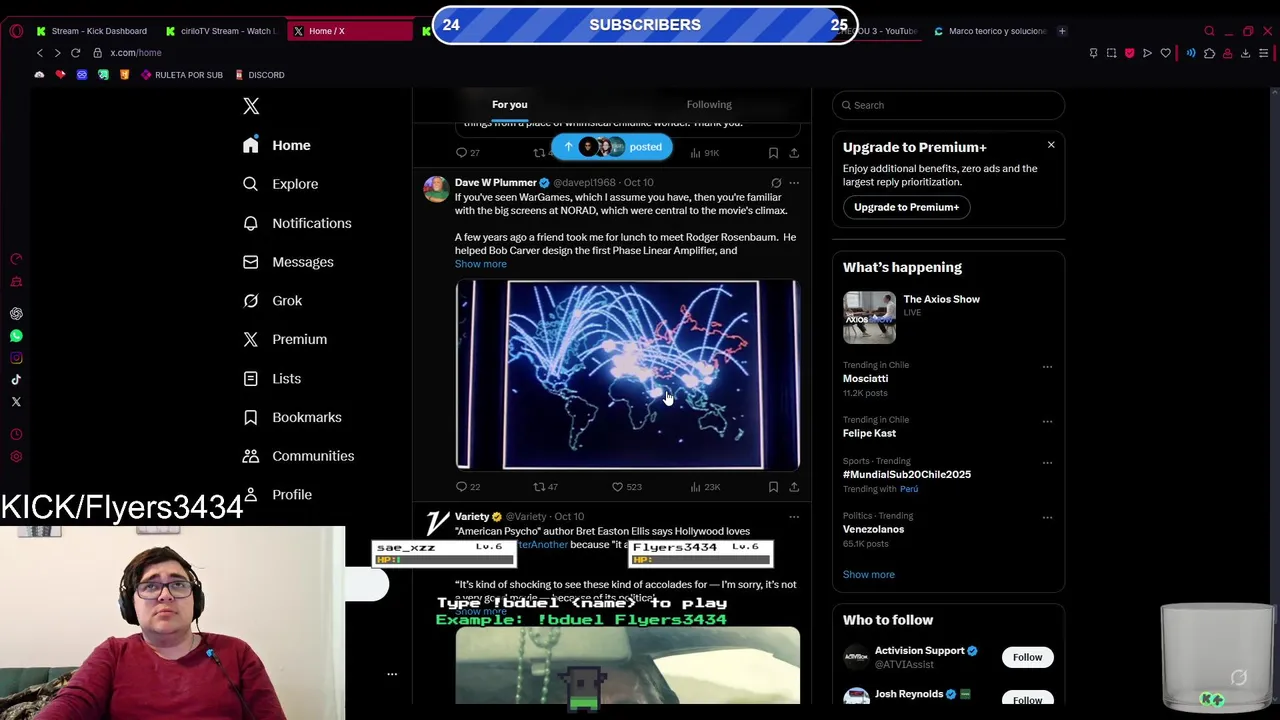Viewport: 1280px width, 720px height.
Task: View analytics of Dave W Plummer's post
Action: [x=704, y=487]
